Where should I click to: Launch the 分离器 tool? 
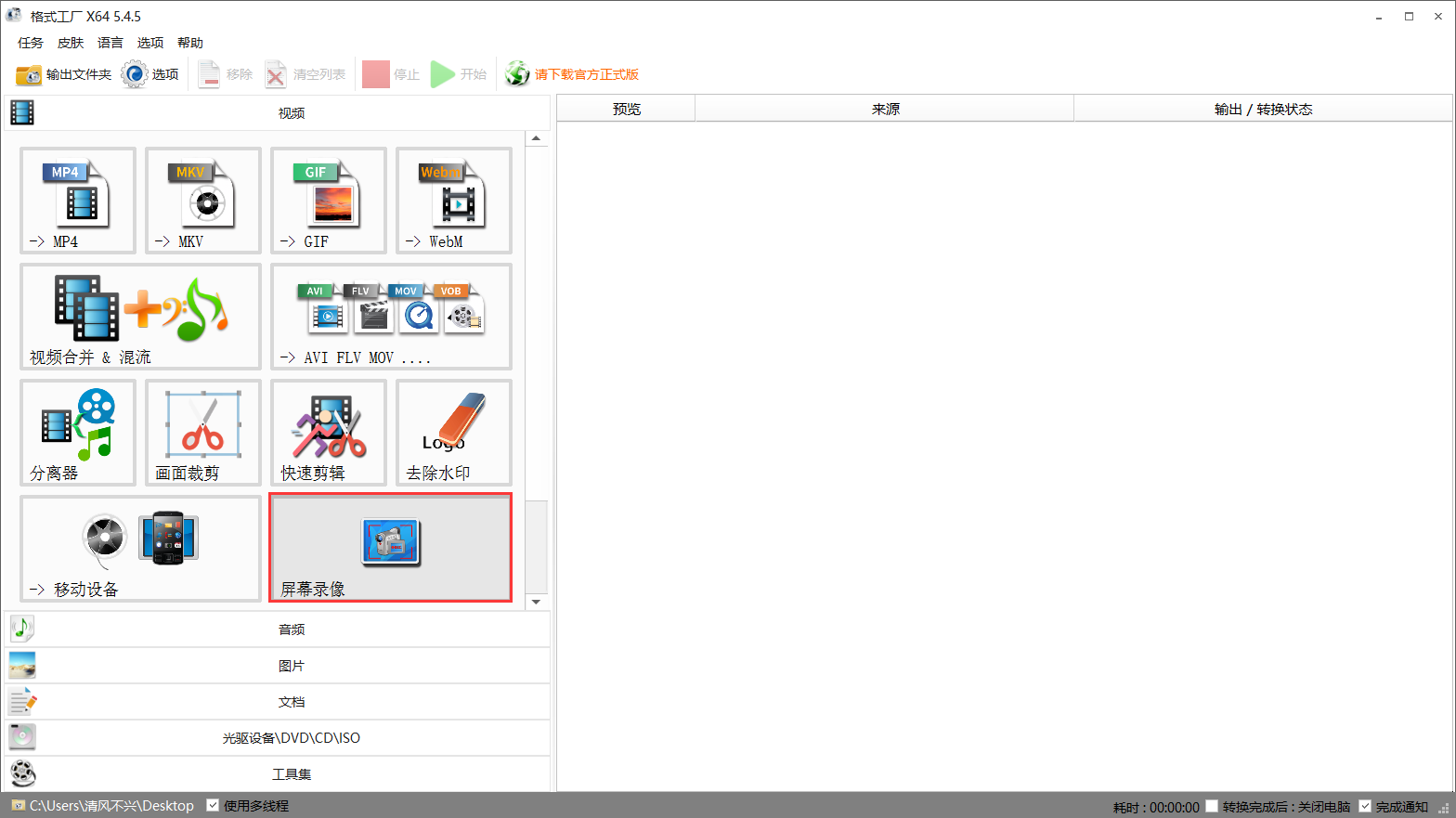(x=78, y=433)
